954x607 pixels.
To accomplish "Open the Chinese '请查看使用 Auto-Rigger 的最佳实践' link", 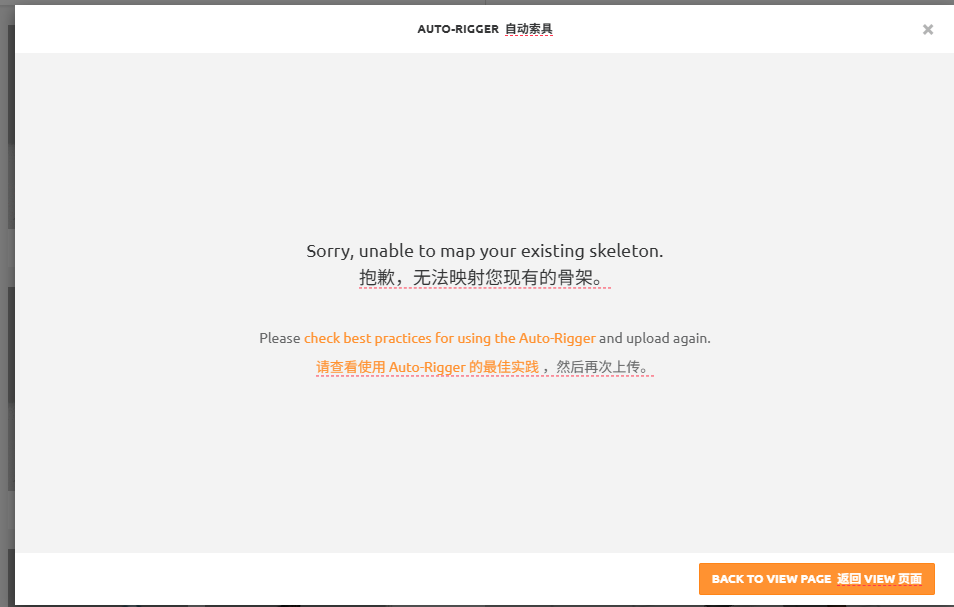I will 427,367.
